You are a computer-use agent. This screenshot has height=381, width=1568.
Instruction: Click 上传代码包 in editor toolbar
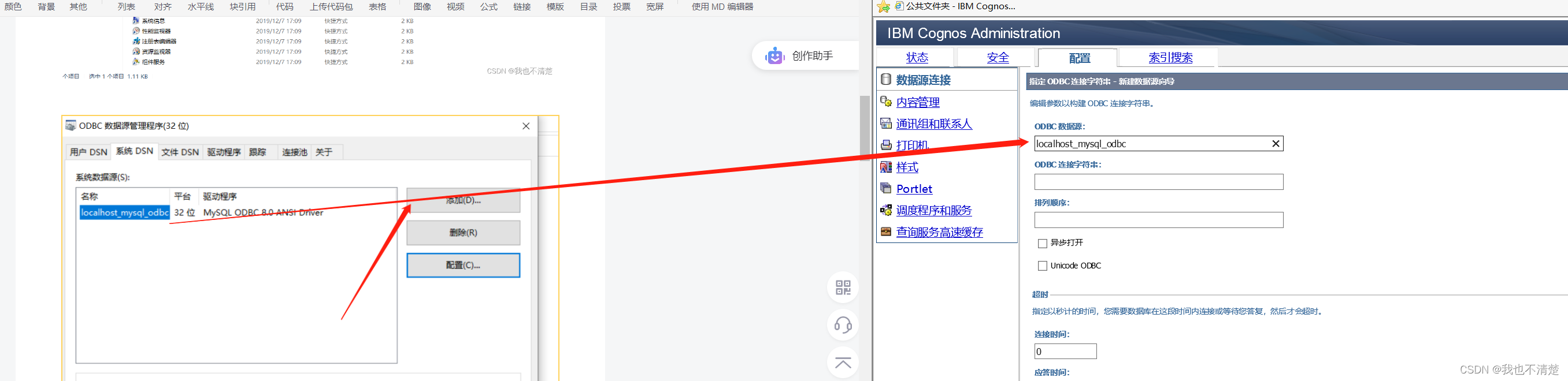331,7
